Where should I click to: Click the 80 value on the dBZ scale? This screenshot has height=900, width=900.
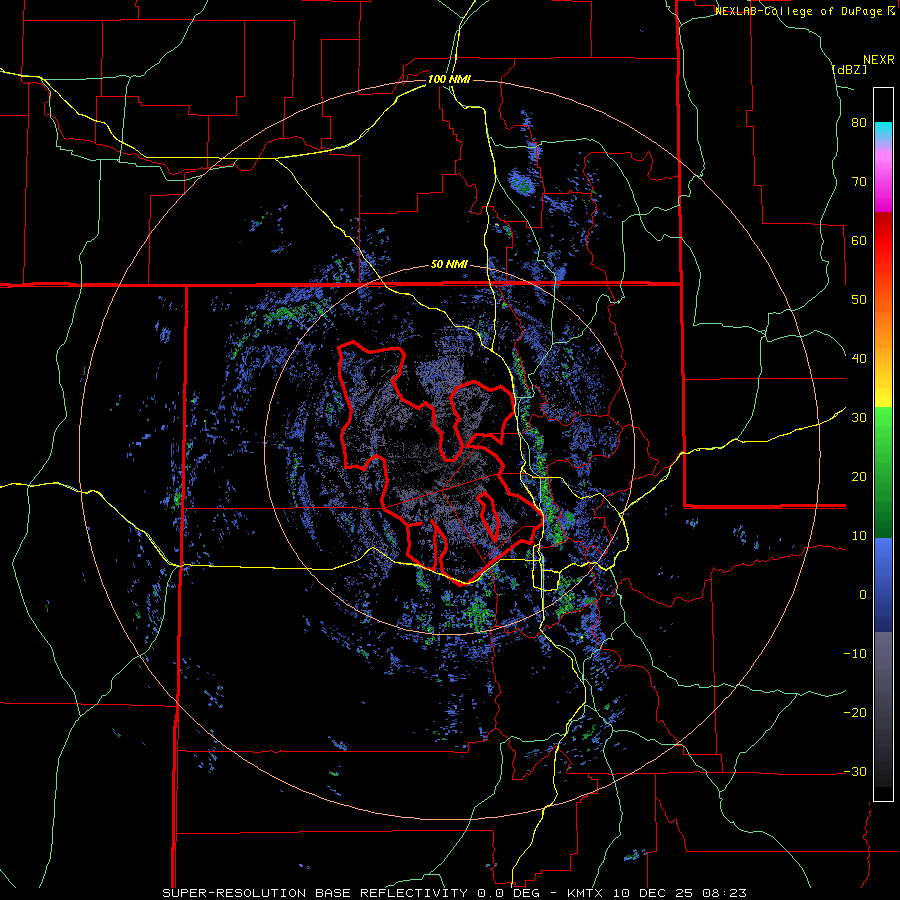[859, 123]
